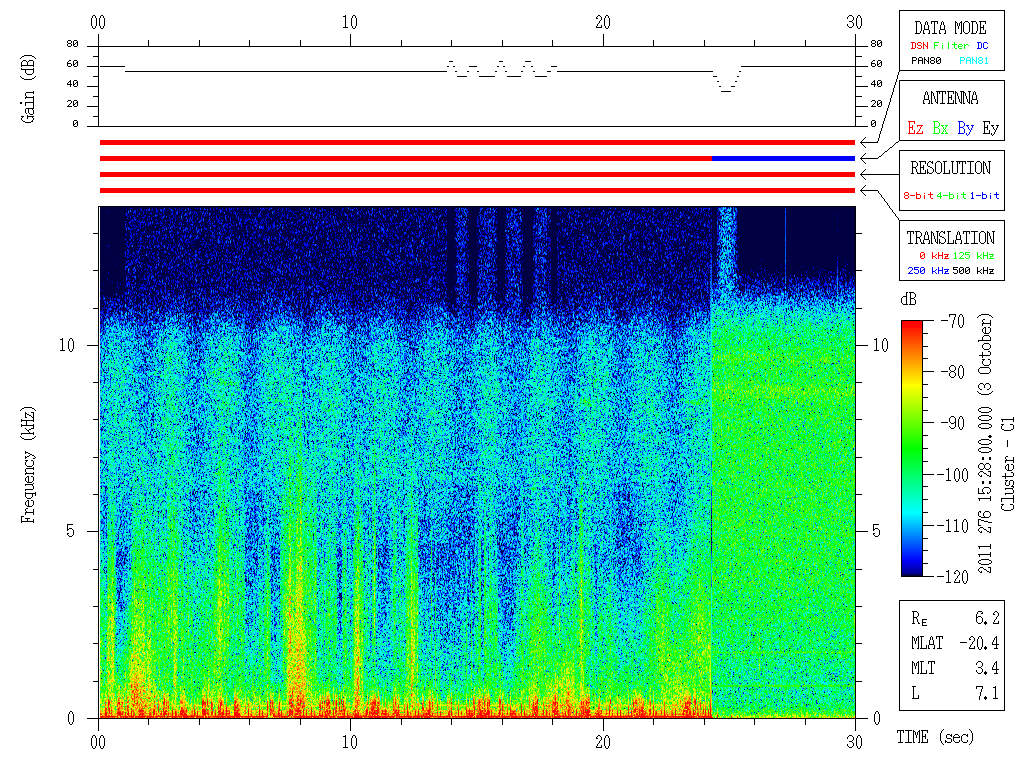The image size is (1024, 768).
Task: Click the gain dip near 25 seconds
Action: (x=726, y=79)
